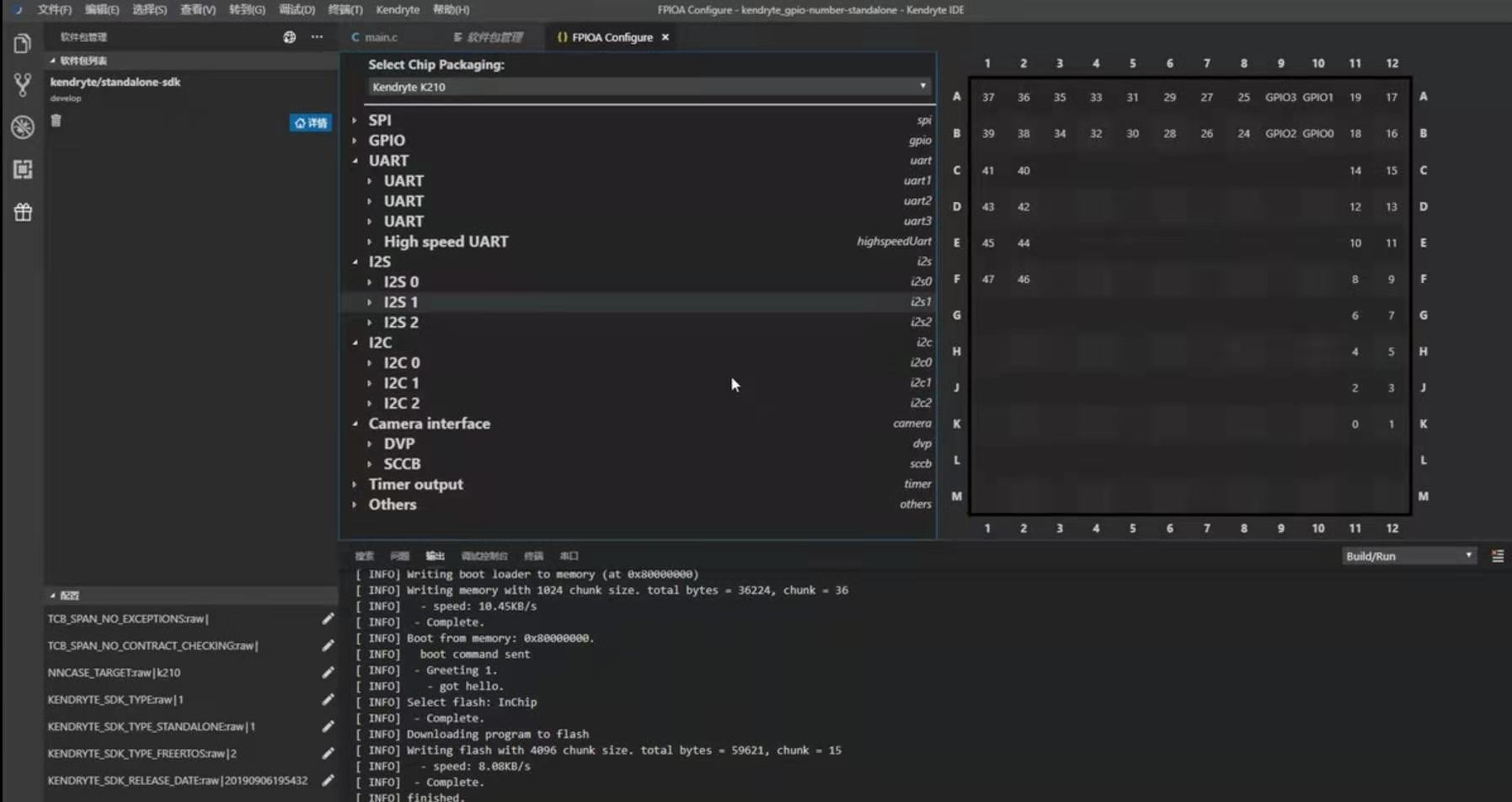Expand the I2S 2 node
This screenshot has height=802, width=1512.
[x=370, y=323]
